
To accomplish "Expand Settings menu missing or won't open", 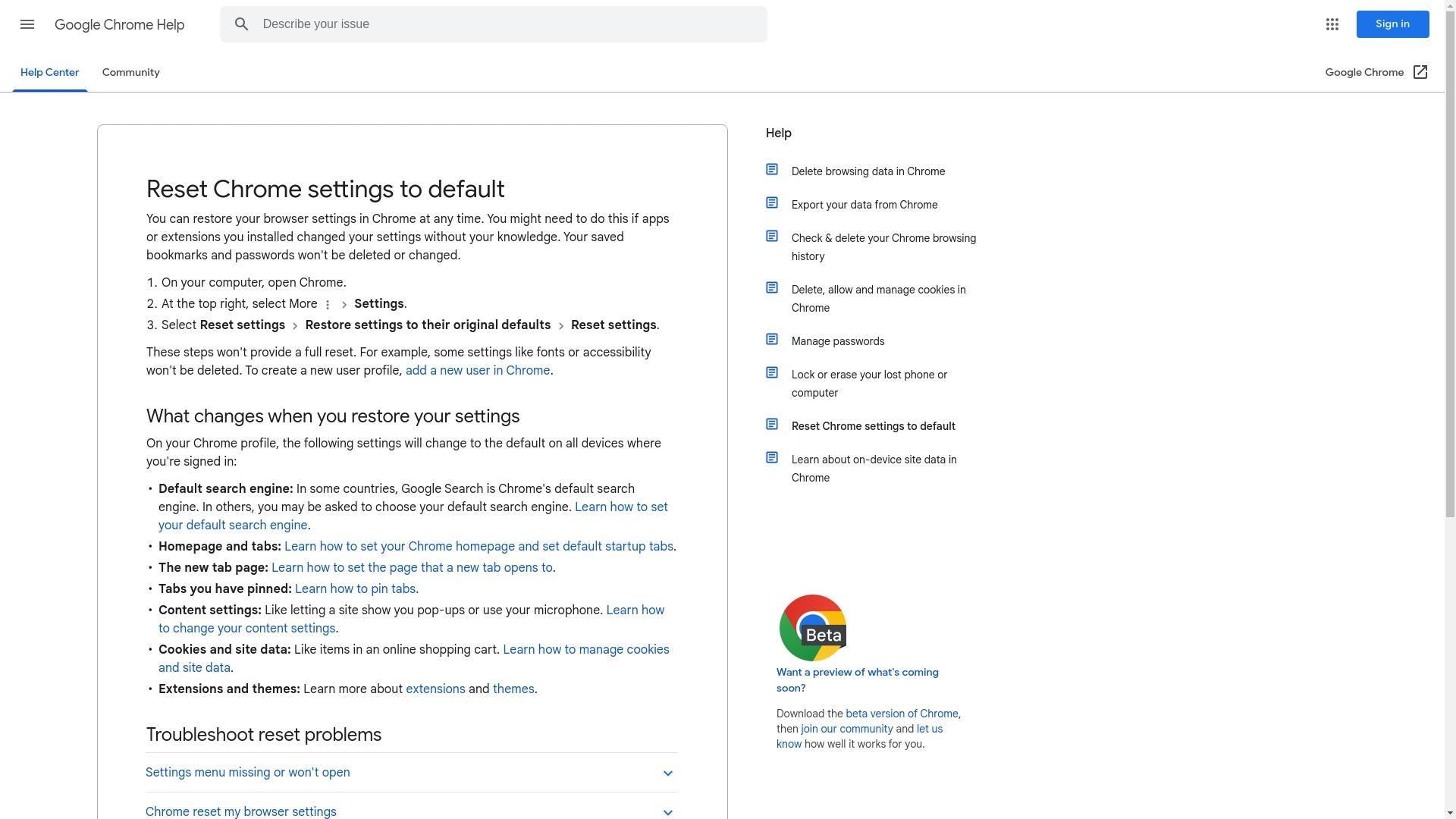I will click(x=411, y=773).
